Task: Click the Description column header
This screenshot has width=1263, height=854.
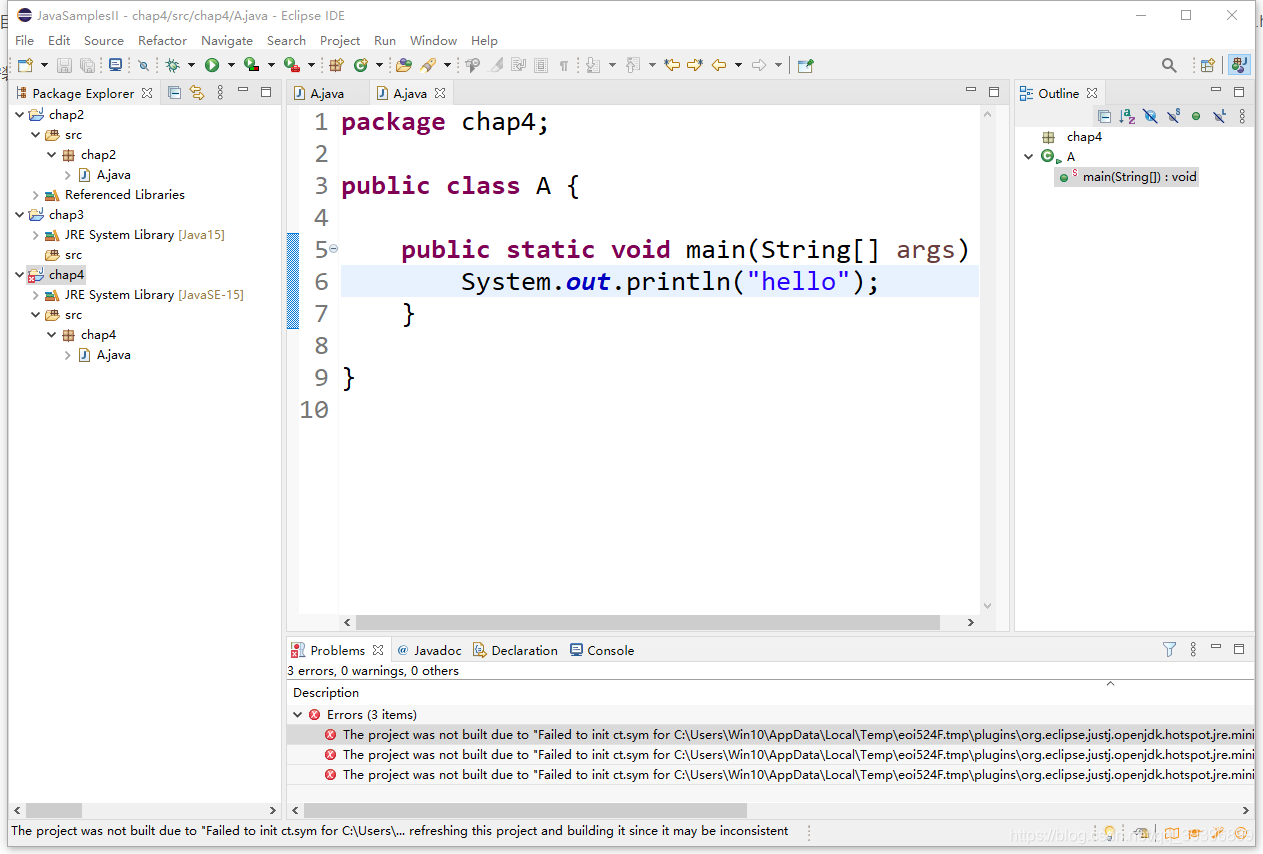Action: point(326,693)
